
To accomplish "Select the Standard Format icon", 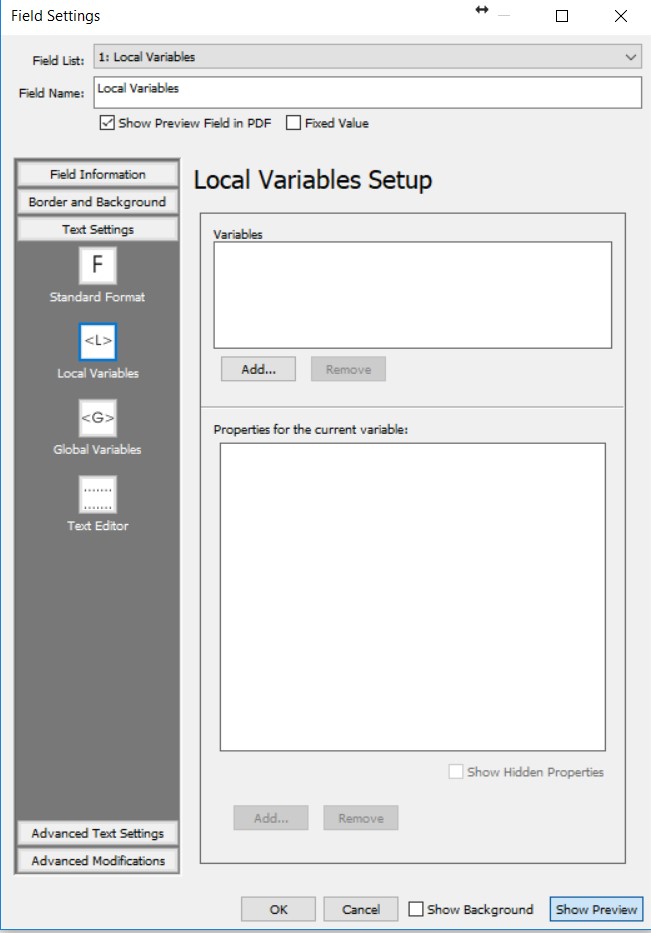I will [x=98, y=266].
